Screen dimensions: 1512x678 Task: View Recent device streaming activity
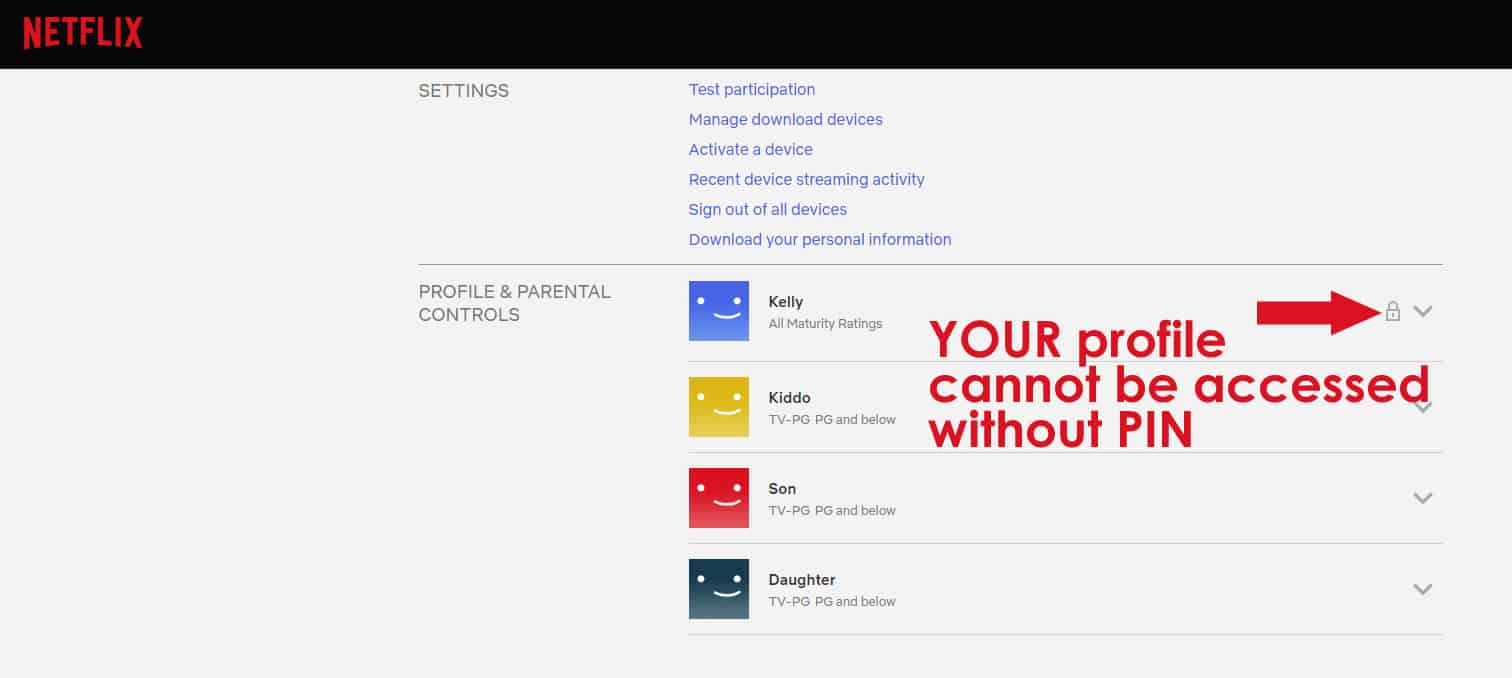[x=806, y=180]
